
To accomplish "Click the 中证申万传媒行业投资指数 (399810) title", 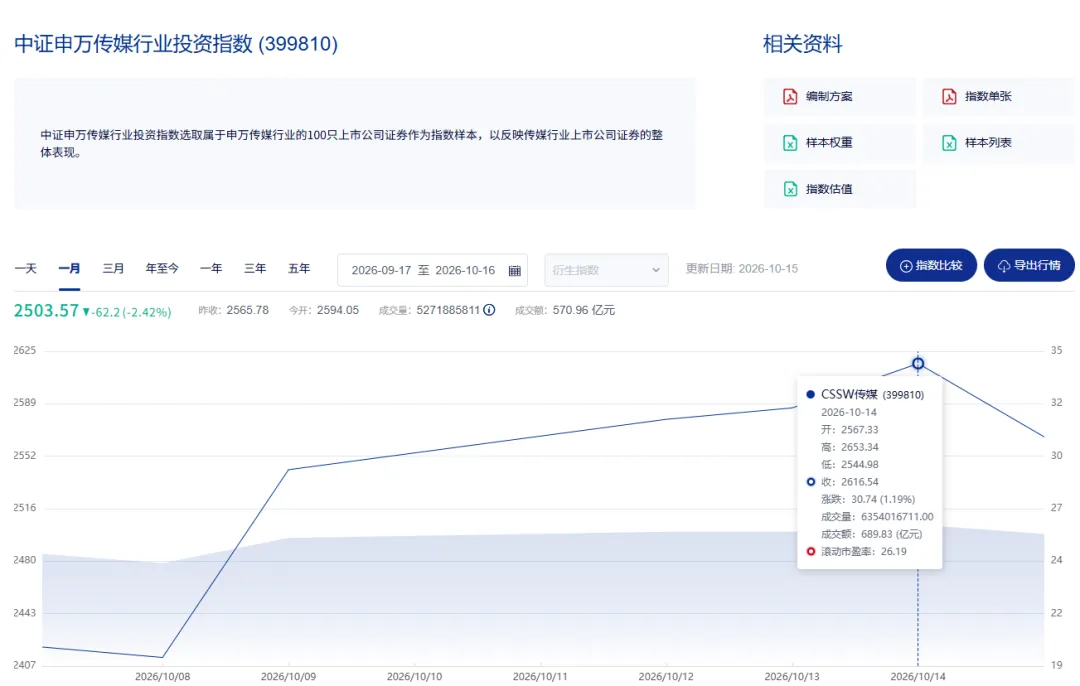I will point(176,44).
